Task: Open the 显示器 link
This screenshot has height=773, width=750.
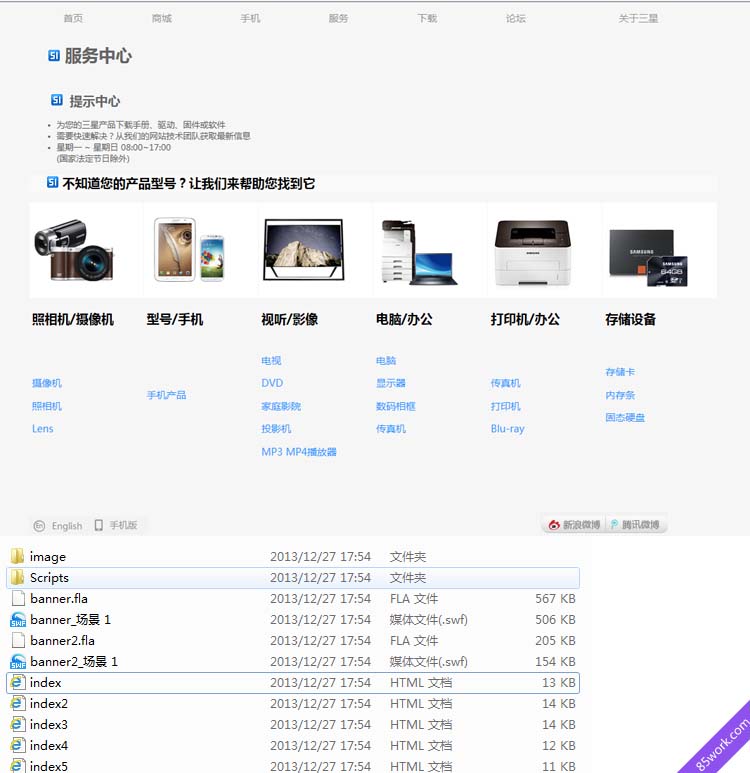Action: 391,383
